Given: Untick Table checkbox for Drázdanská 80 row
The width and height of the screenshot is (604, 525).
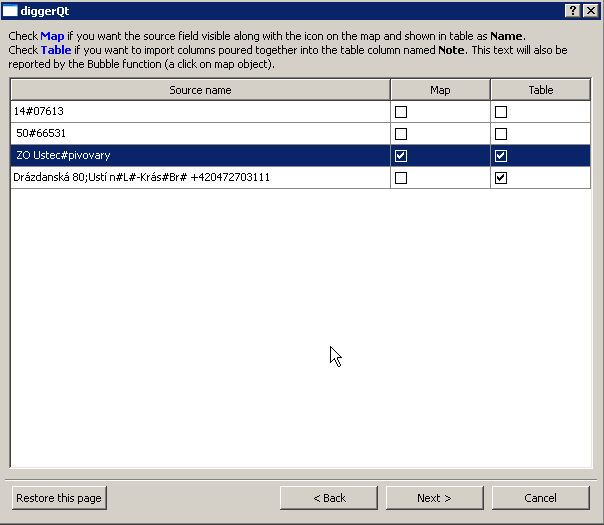Looking at the screenshot, I should coord(501,178).
